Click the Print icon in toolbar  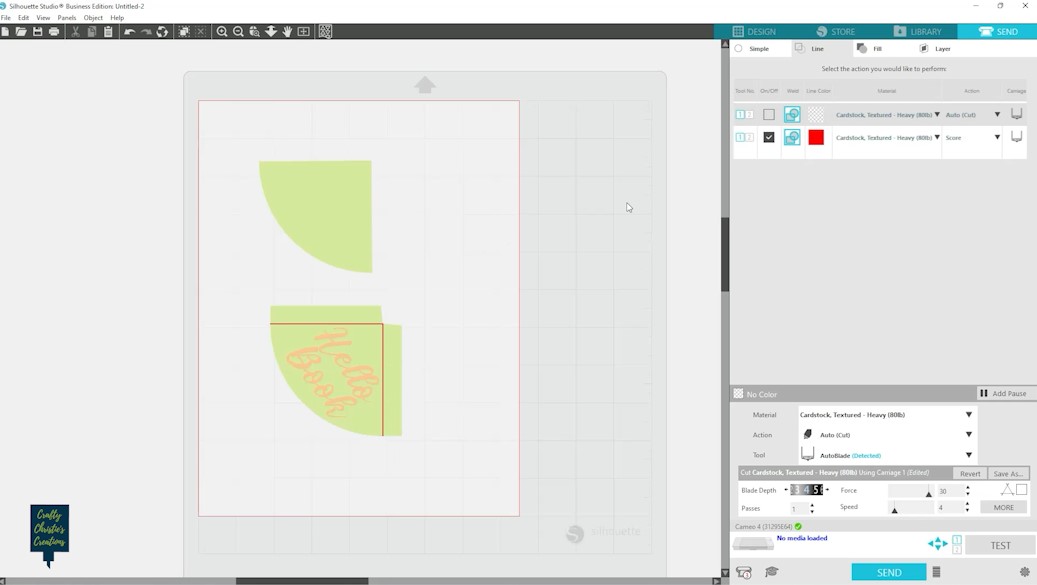point(54,32)
